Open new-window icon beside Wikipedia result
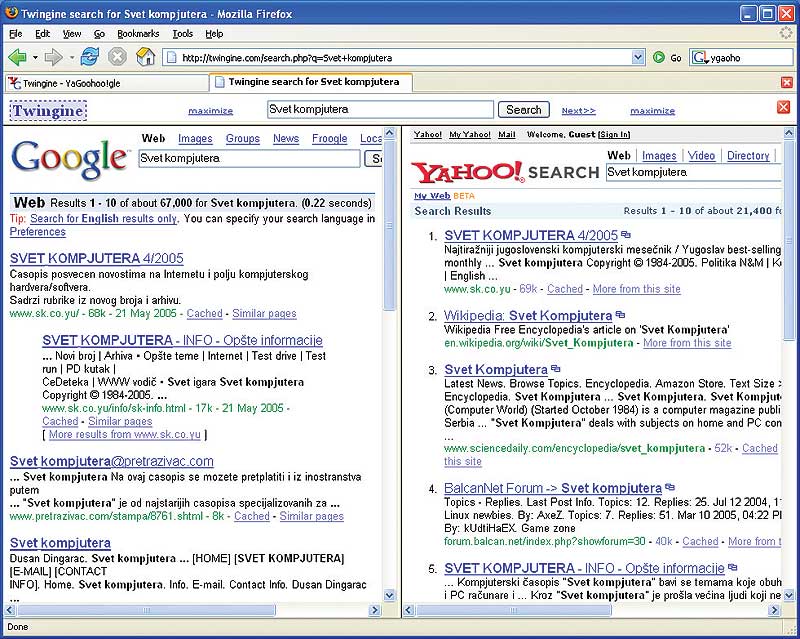Image resolution: width=800 pixels, height=639 pixels. (x=620, y=315)
